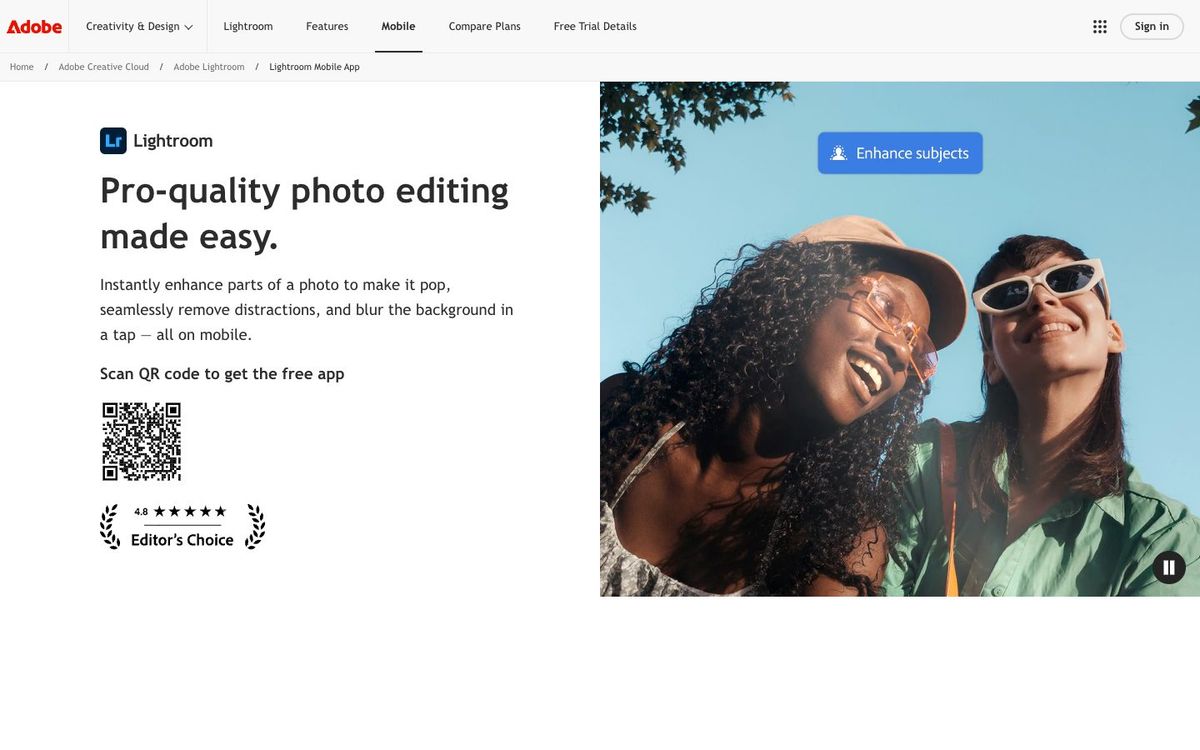1200x750 pixels.
Task: Go to the Features tab
Action: coord(327,26)
